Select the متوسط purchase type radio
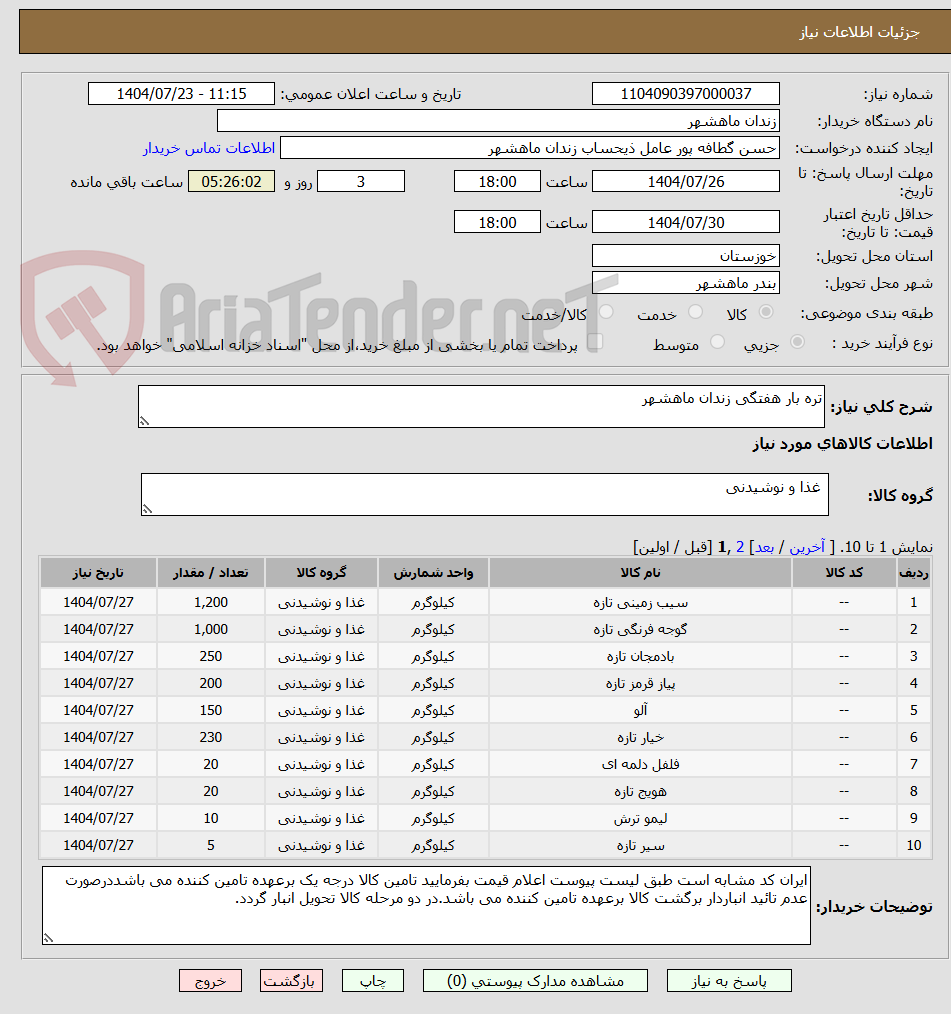 point(718,342)
